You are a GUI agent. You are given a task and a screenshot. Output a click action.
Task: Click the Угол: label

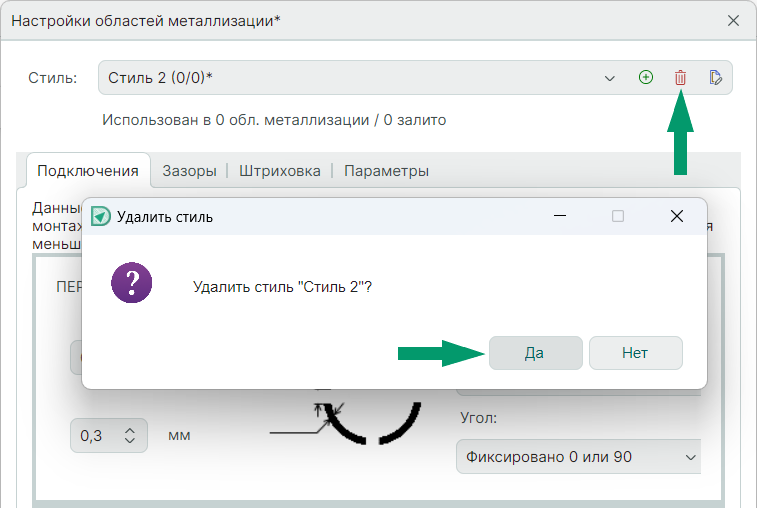478,417
